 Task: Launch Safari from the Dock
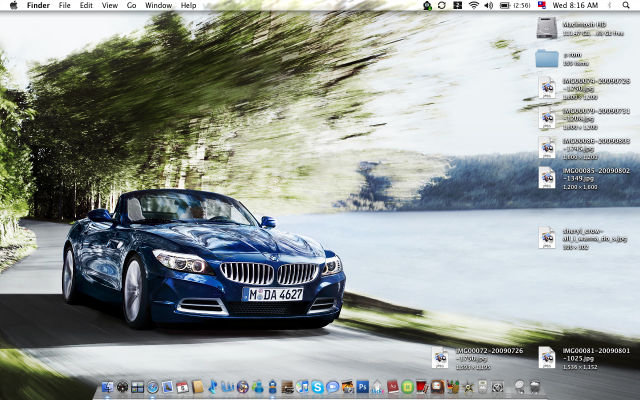tap(153, 387)
